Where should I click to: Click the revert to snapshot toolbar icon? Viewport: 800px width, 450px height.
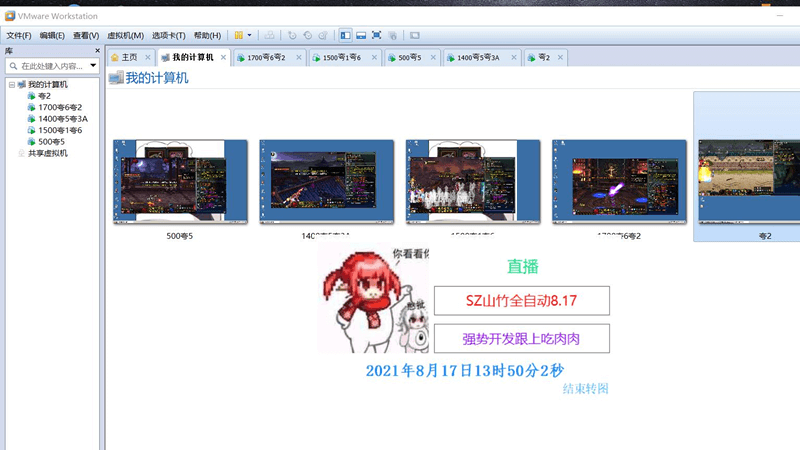[307, 35]
